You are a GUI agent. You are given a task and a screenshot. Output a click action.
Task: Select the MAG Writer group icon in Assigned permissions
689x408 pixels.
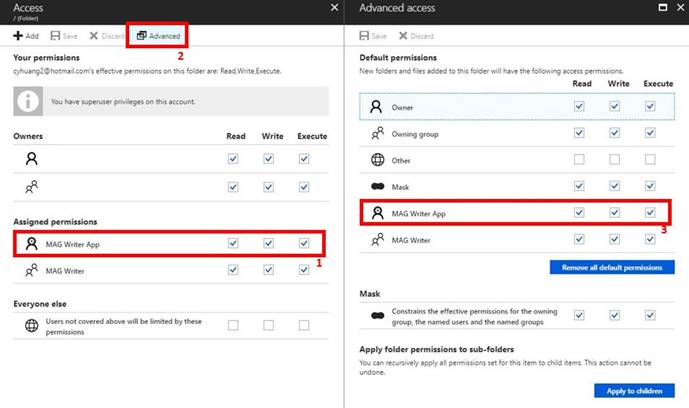pyautogui.click(x=32, y=269)
